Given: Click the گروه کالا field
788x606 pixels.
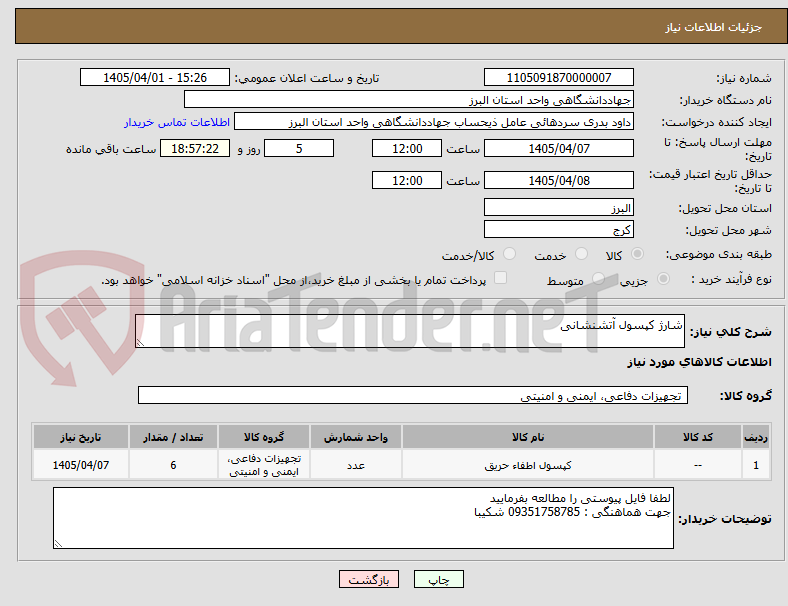Looking at the screenshot, I should [413, 395].
